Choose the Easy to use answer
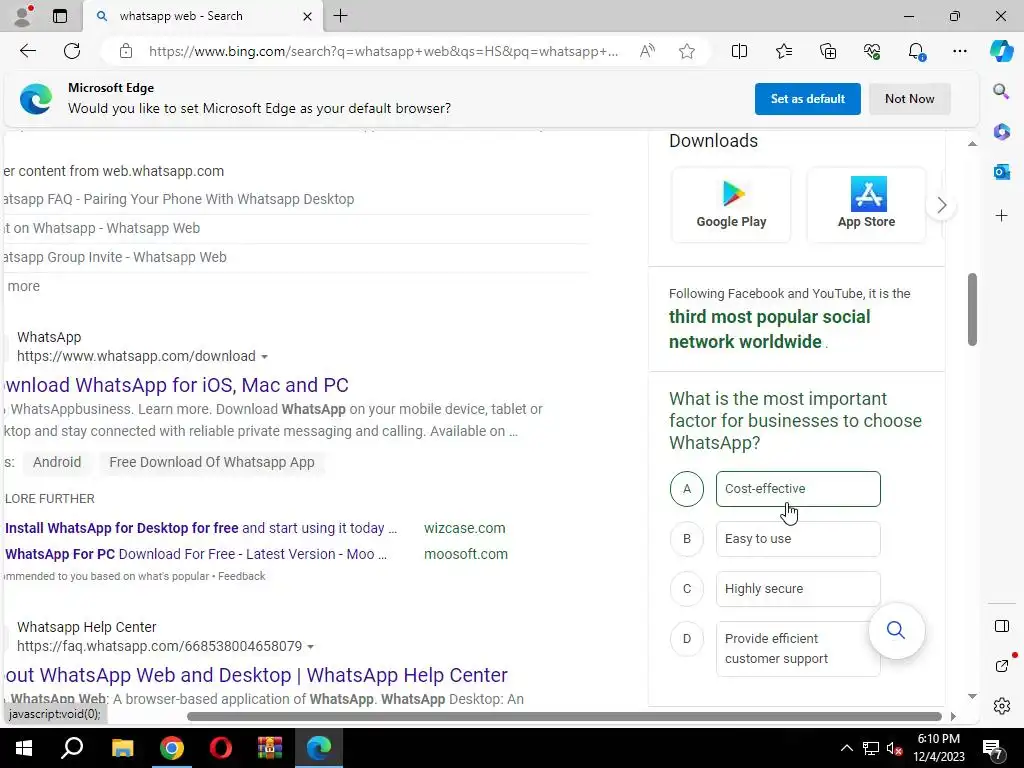 [798, 539]
